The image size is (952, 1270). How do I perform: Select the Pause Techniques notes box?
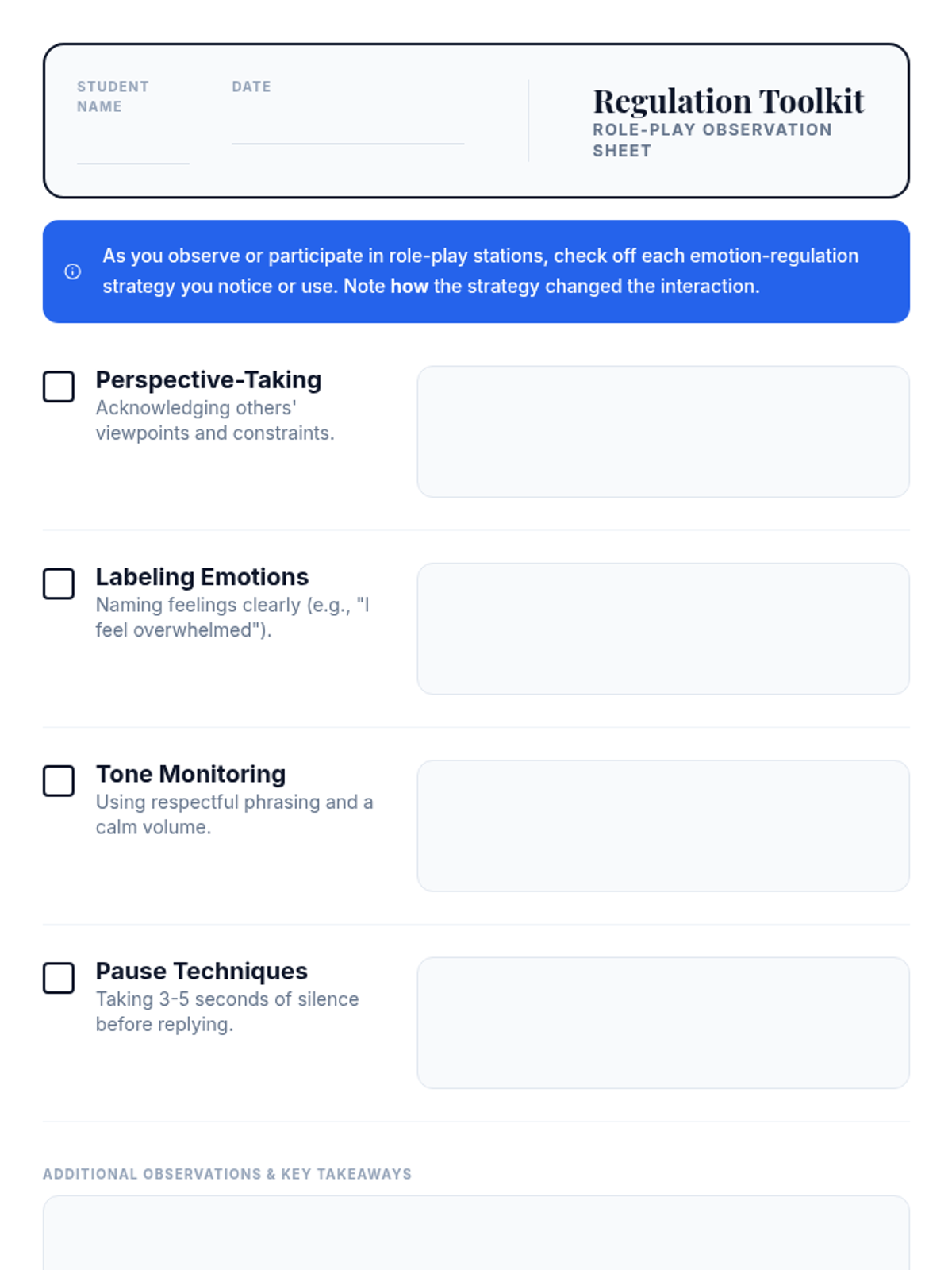(x=663, y=1022)
